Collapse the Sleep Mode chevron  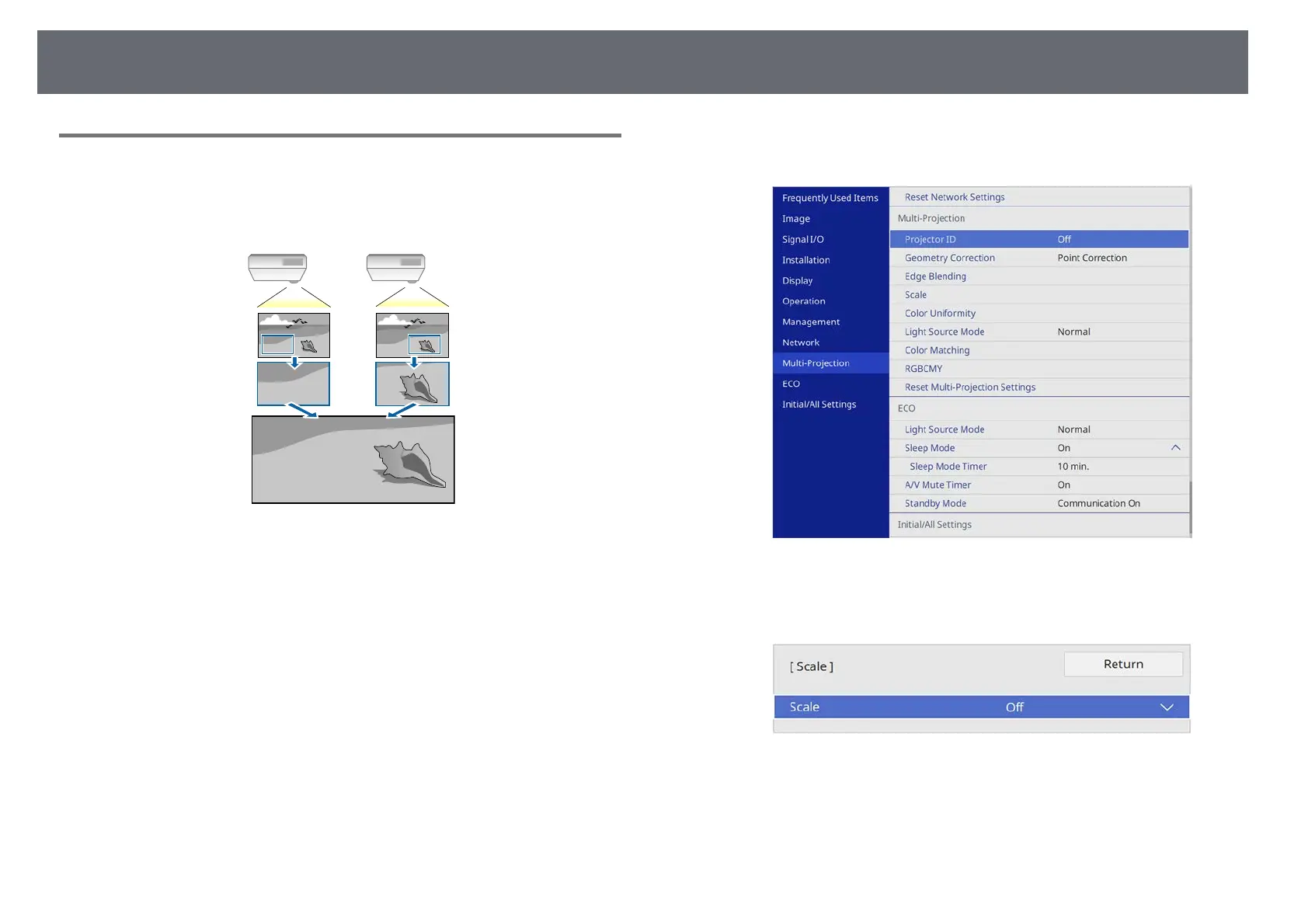point(1175,448)
